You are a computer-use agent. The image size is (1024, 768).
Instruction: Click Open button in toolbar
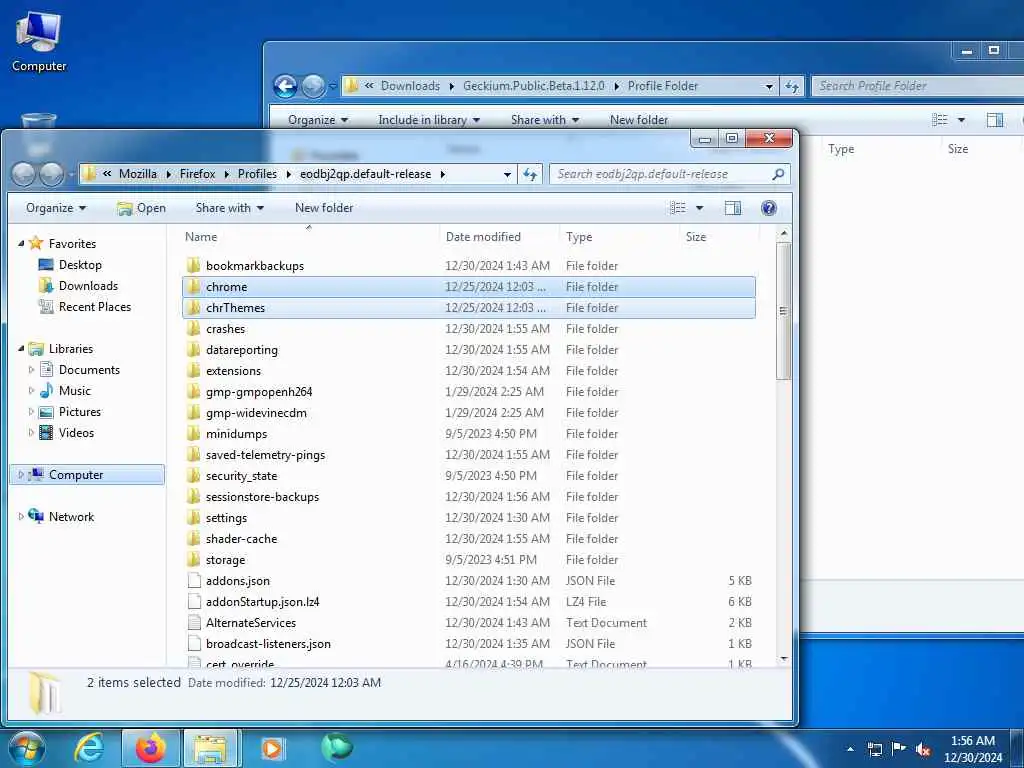tap(141, 208)
